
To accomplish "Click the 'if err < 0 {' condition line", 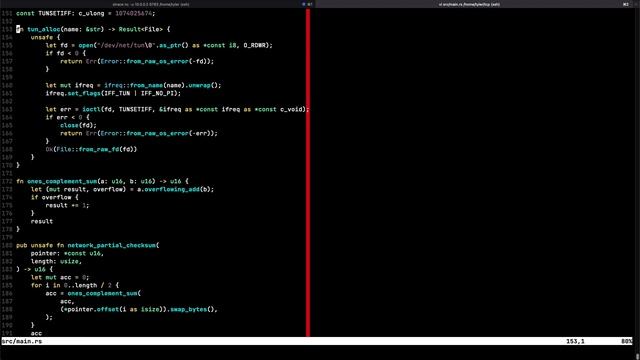I will coord(67,118).
